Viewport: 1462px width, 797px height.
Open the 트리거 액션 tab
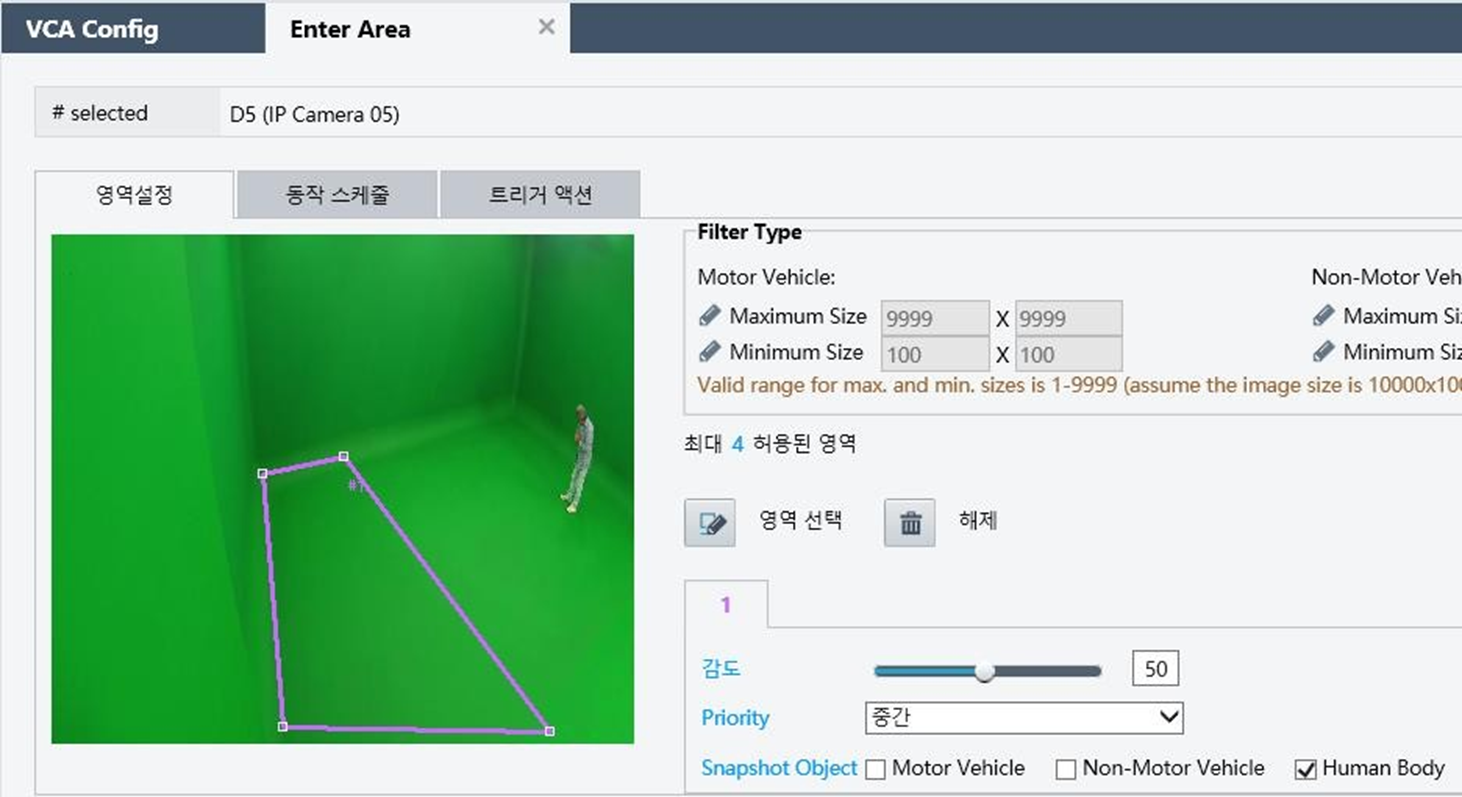point(540,195)
